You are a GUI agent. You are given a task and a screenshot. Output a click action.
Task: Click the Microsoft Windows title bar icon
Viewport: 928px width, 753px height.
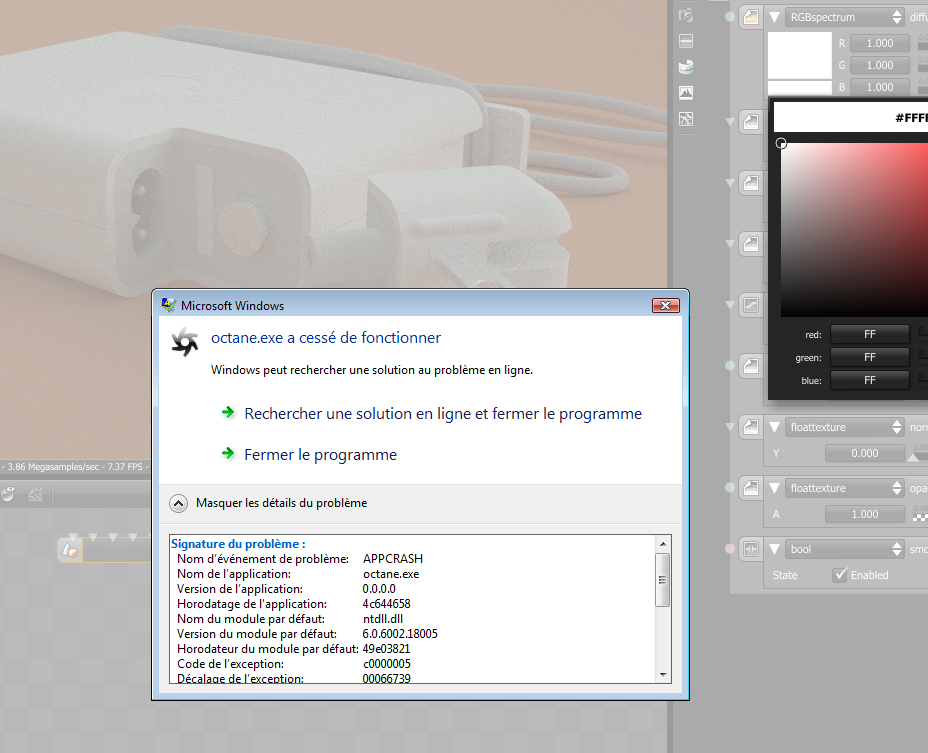point(169,305)
